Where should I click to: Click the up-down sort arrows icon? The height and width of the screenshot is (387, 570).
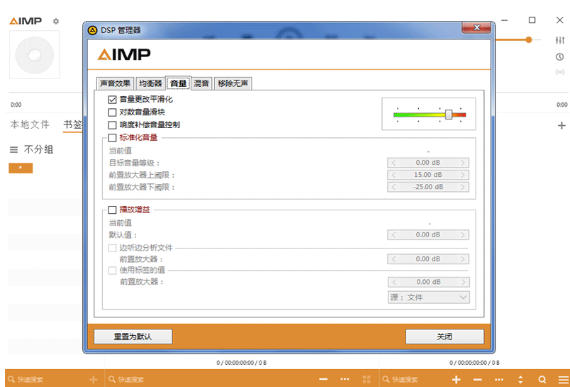pyautogui.click(x=521, y=379)
